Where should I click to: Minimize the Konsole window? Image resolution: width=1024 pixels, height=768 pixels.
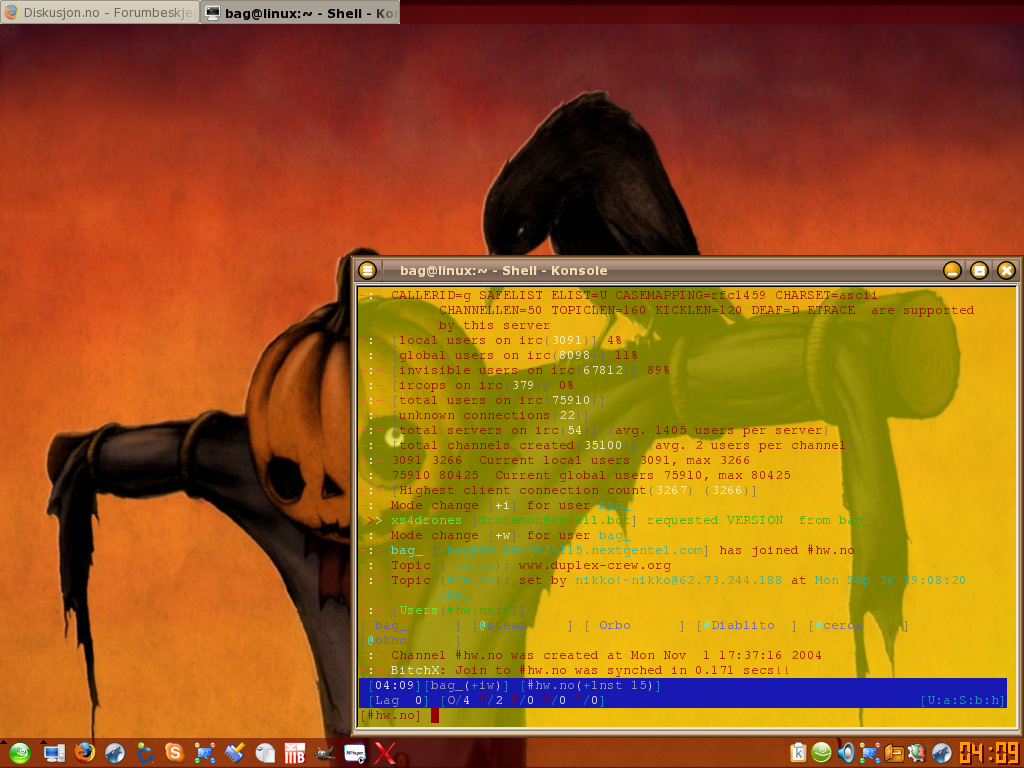952,270
